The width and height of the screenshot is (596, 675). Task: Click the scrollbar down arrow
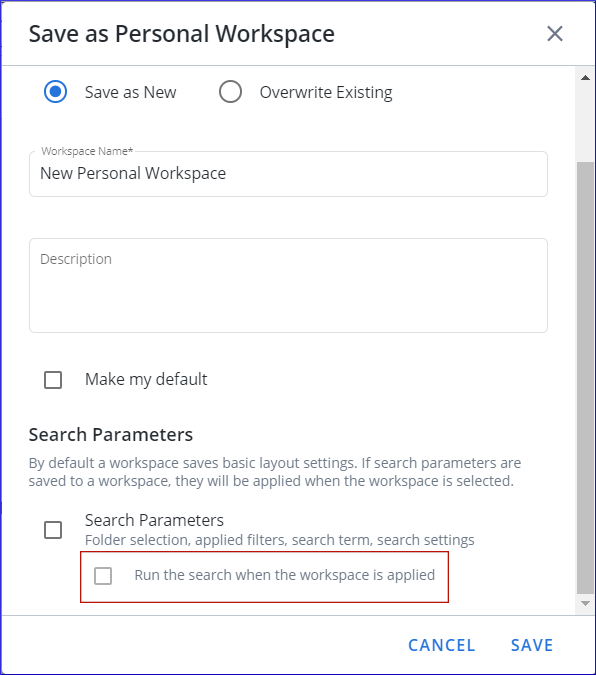tap(585, 603)
